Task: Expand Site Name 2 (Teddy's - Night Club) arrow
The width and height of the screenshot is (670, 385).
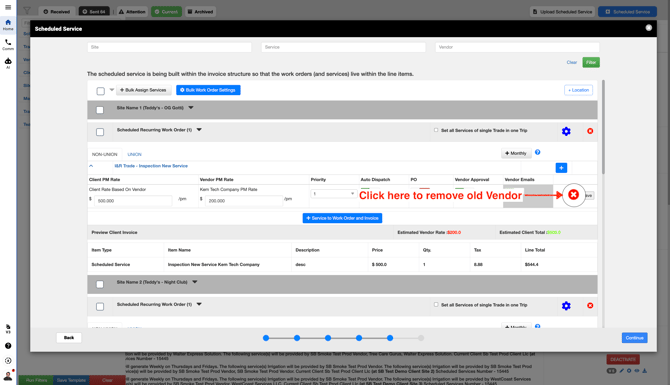Action: (x=195, y=282)
